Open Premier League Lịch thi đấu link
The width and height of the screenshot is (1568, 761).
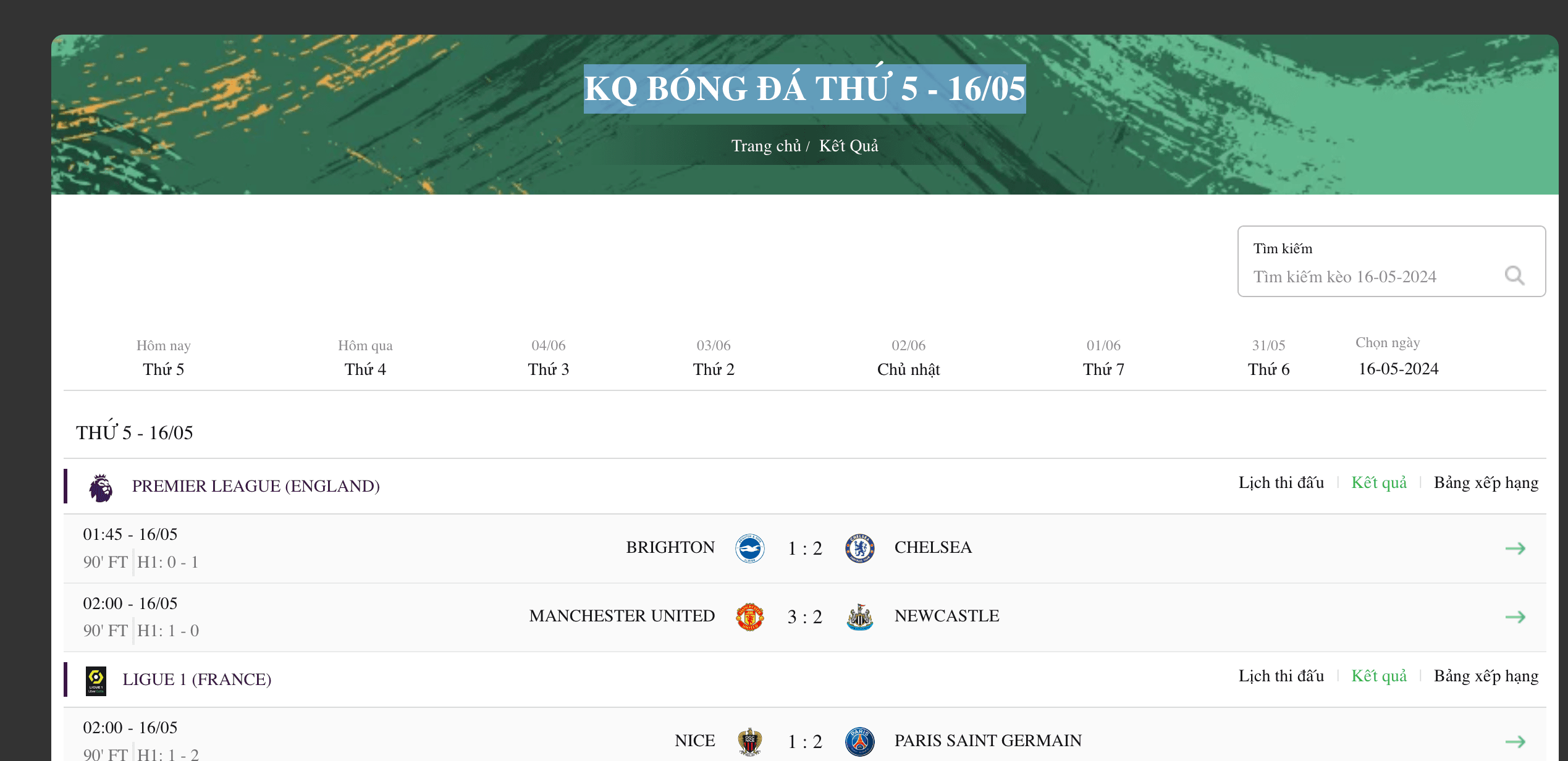(x=1281, y=483)
